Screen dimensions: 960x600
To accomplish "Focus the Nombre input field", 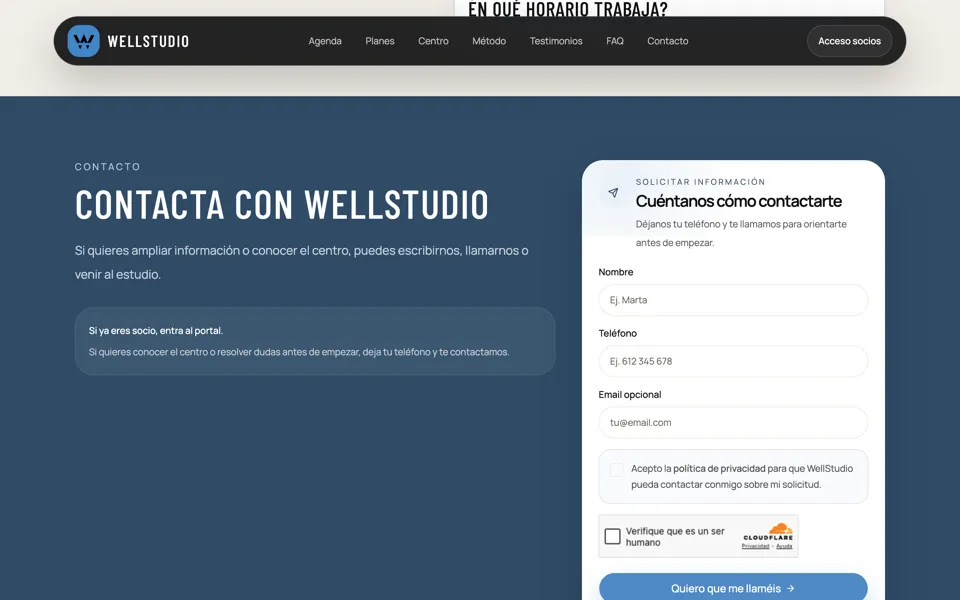I will pos(733,300).
